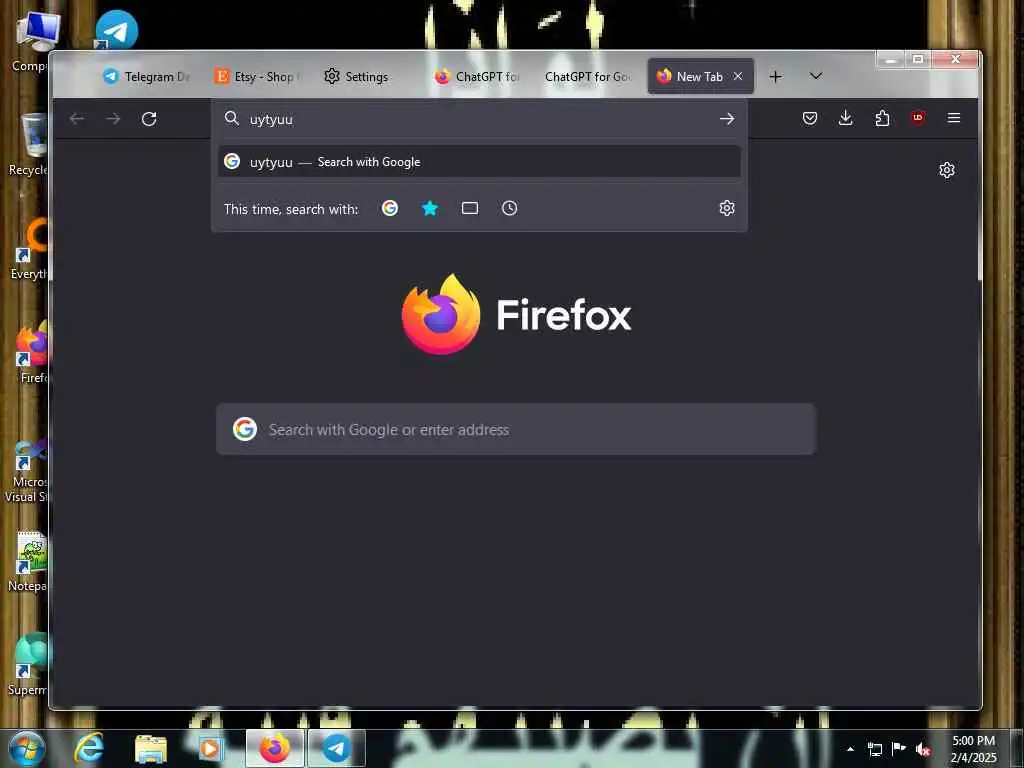Viewport: 1024px width, 768px height.
Task: Expand the list all tabs chevron
Action: click(816, 76)
